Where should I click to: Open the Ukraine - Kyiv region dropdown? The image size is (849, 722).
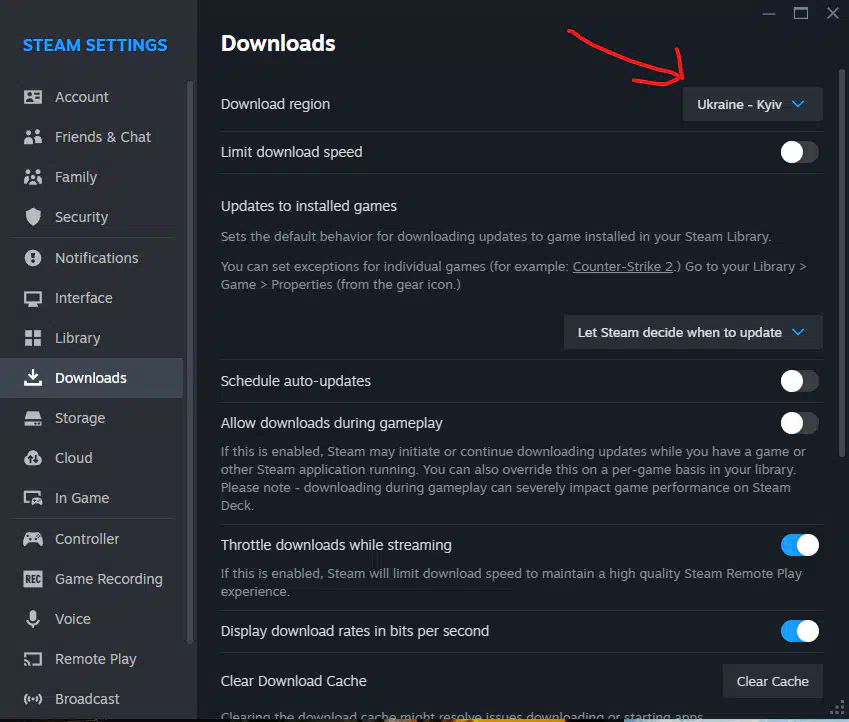752,104
